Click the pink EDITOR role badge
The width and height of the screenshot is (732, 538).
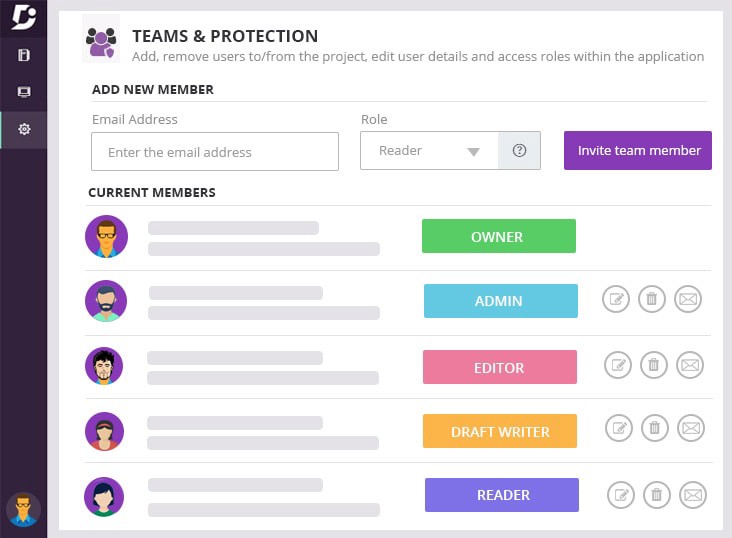point(499,367)
